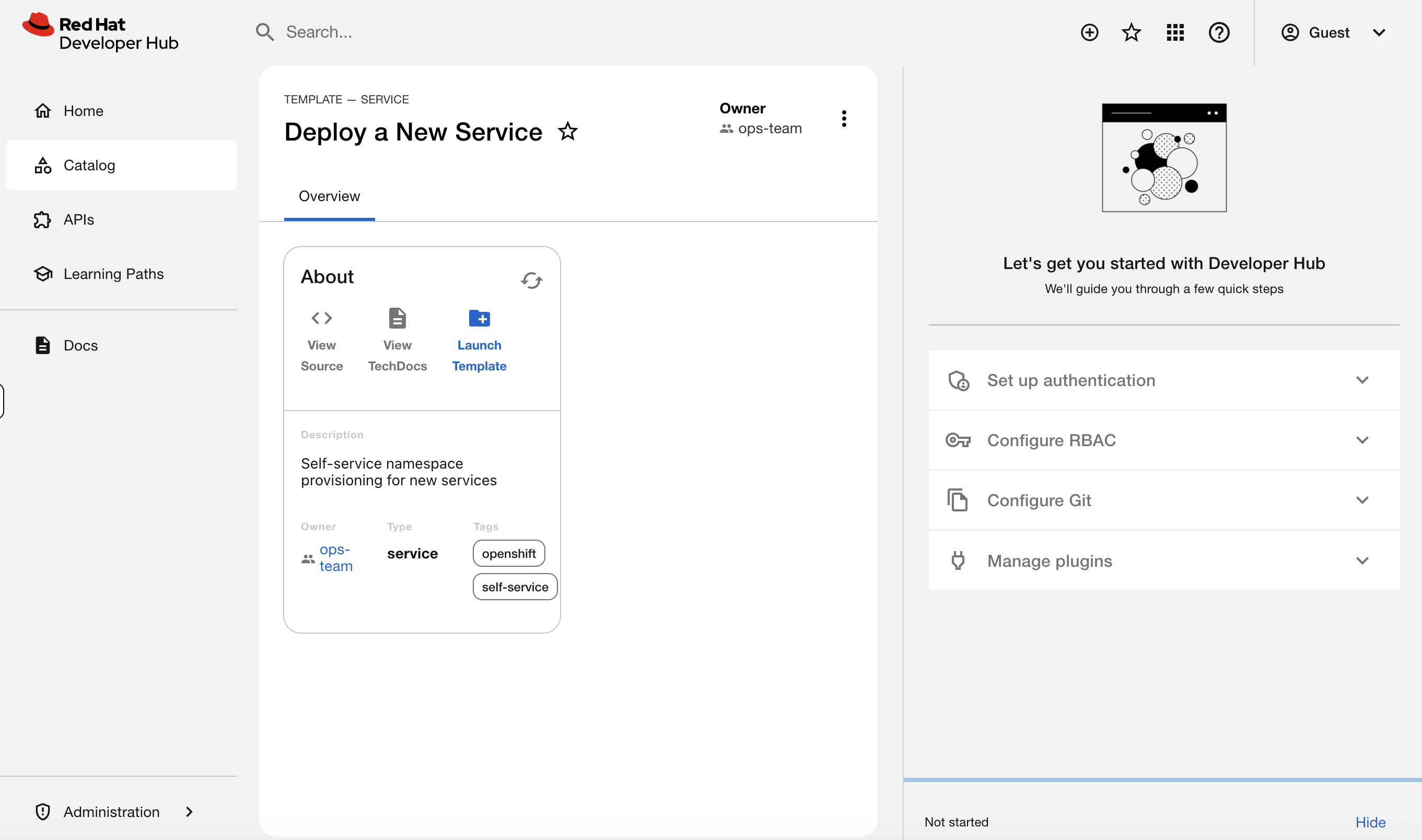Click the service type value
1422x840 pixels.
coord(412,554)
